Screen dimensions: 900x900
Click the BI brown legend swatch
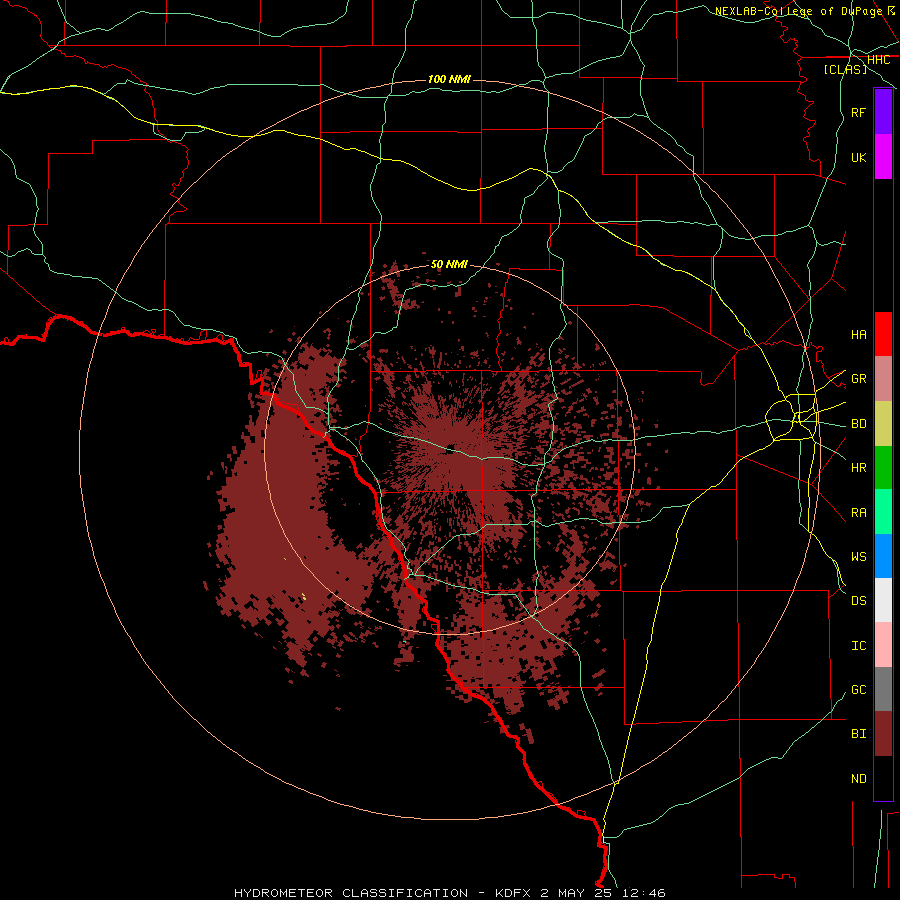coord(883,734)
